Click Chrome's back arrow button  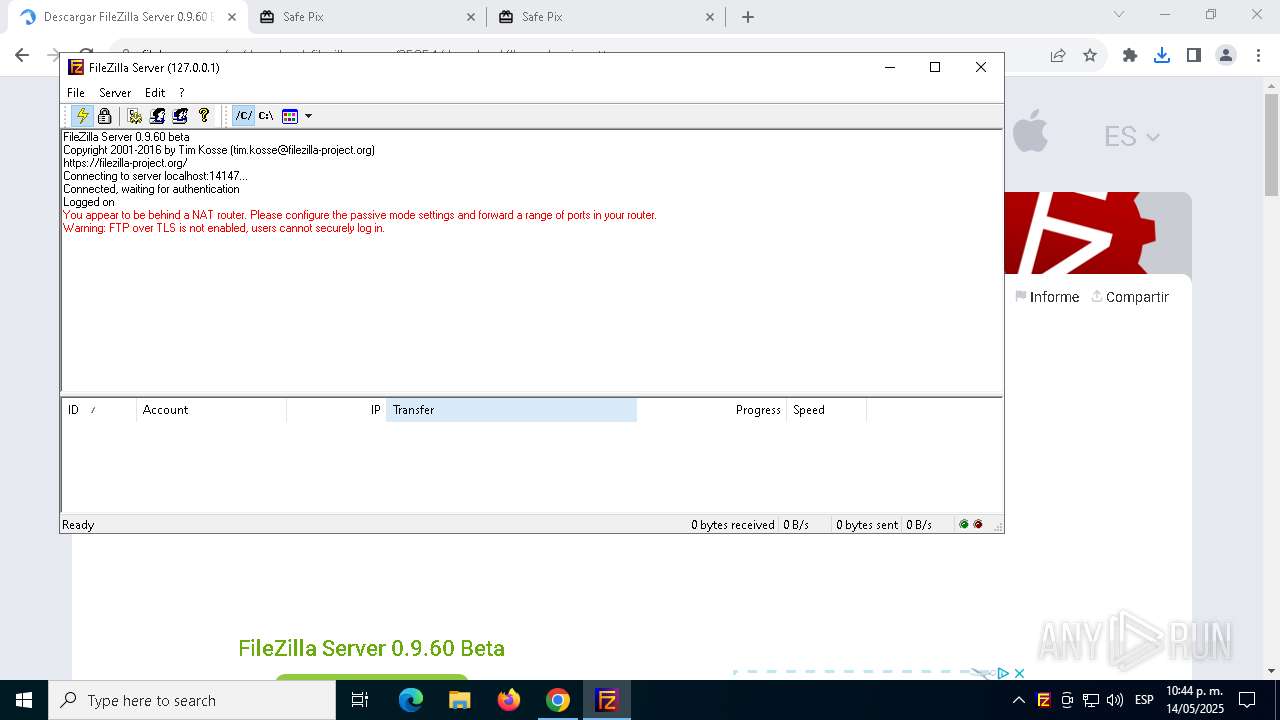(x=22, y=55)
